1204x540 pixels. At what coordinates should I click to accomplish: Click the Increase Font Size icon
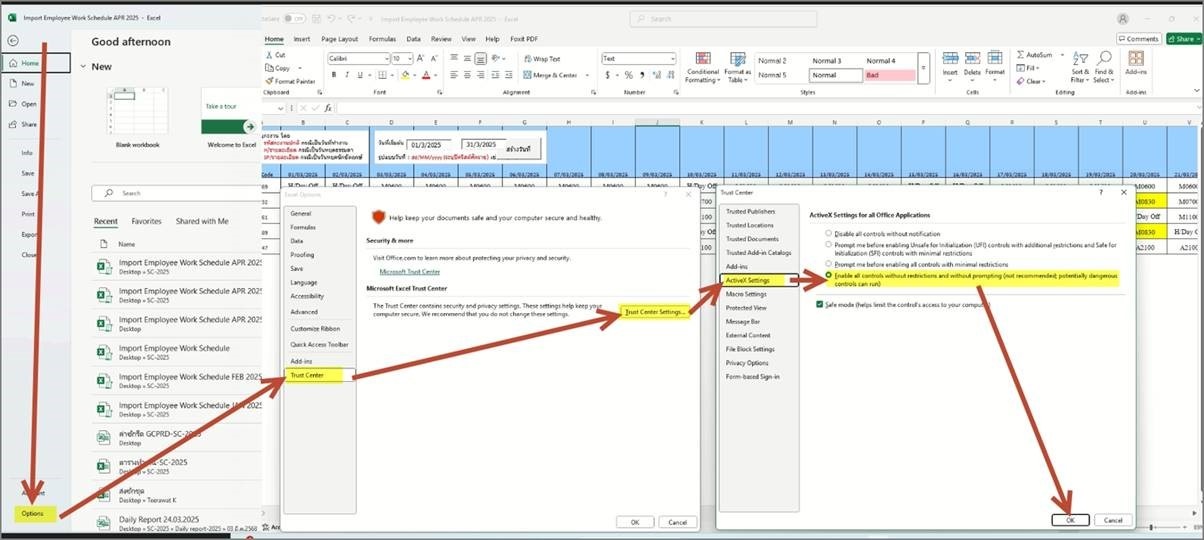click(x=420, y=59)
